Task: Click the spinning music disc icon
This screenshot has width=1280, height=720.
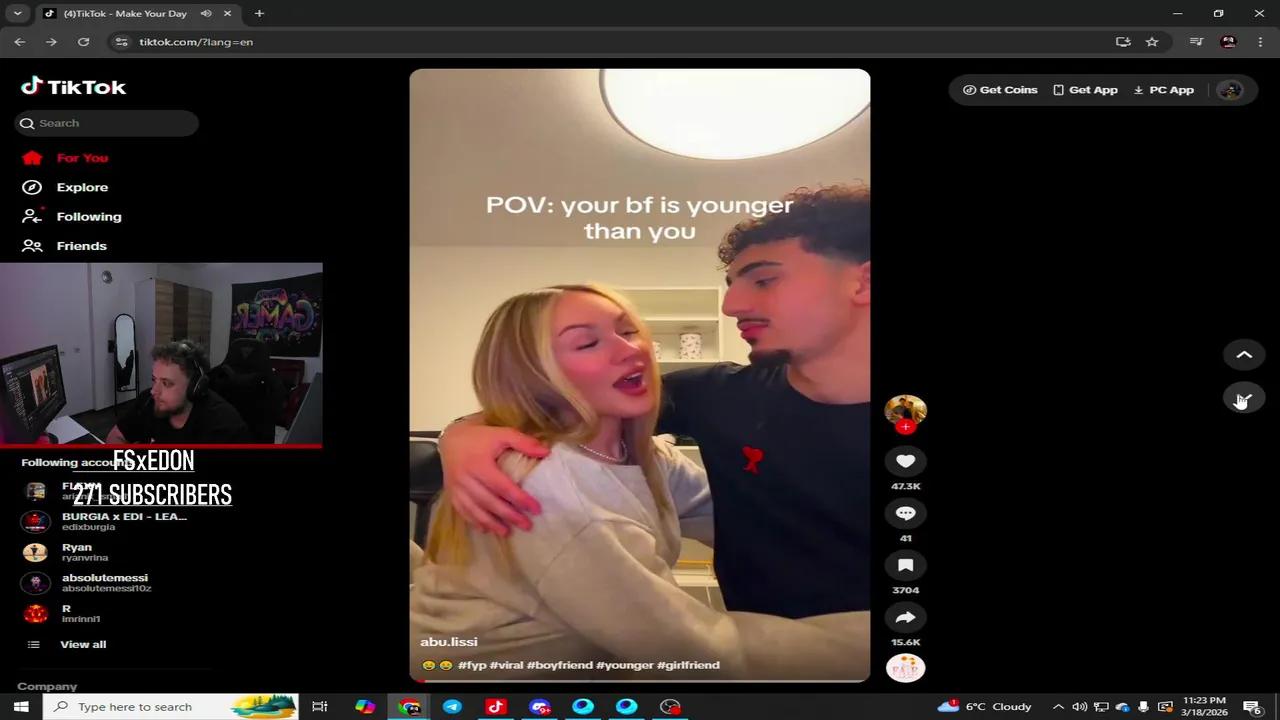Action: point(905,667)
